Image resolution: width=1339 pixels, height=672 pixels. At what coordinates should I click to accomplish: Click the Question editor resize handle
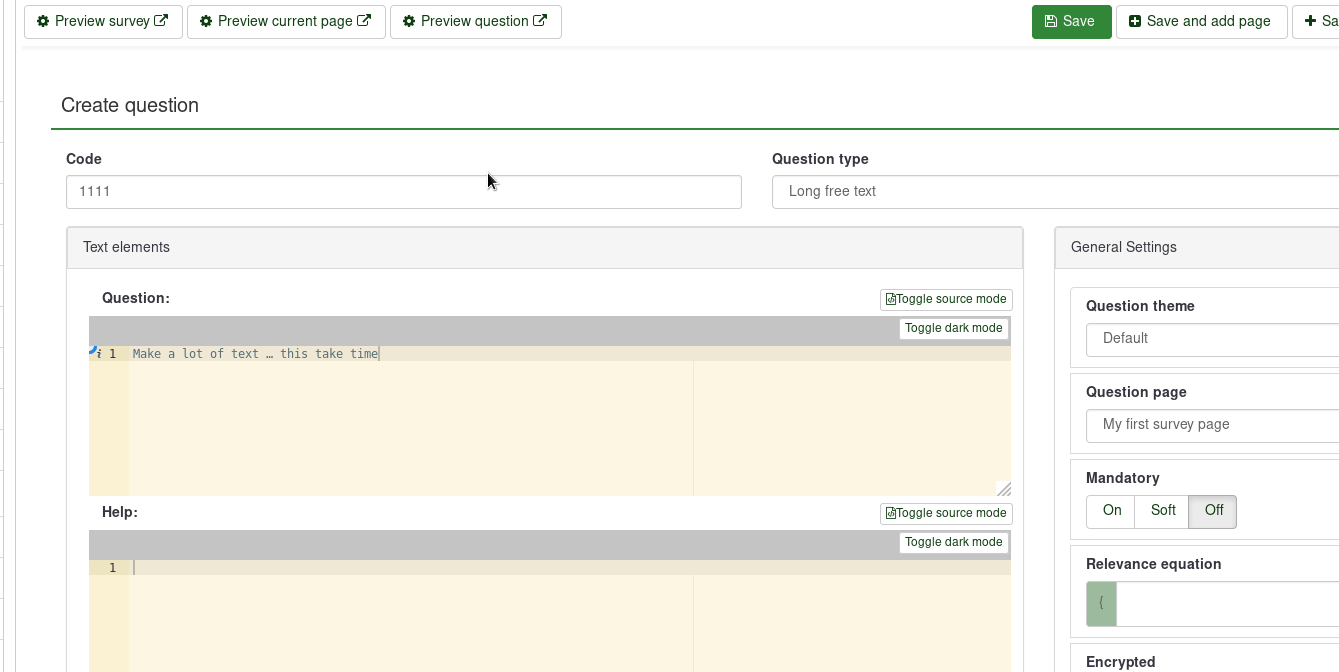point(1004,489)
